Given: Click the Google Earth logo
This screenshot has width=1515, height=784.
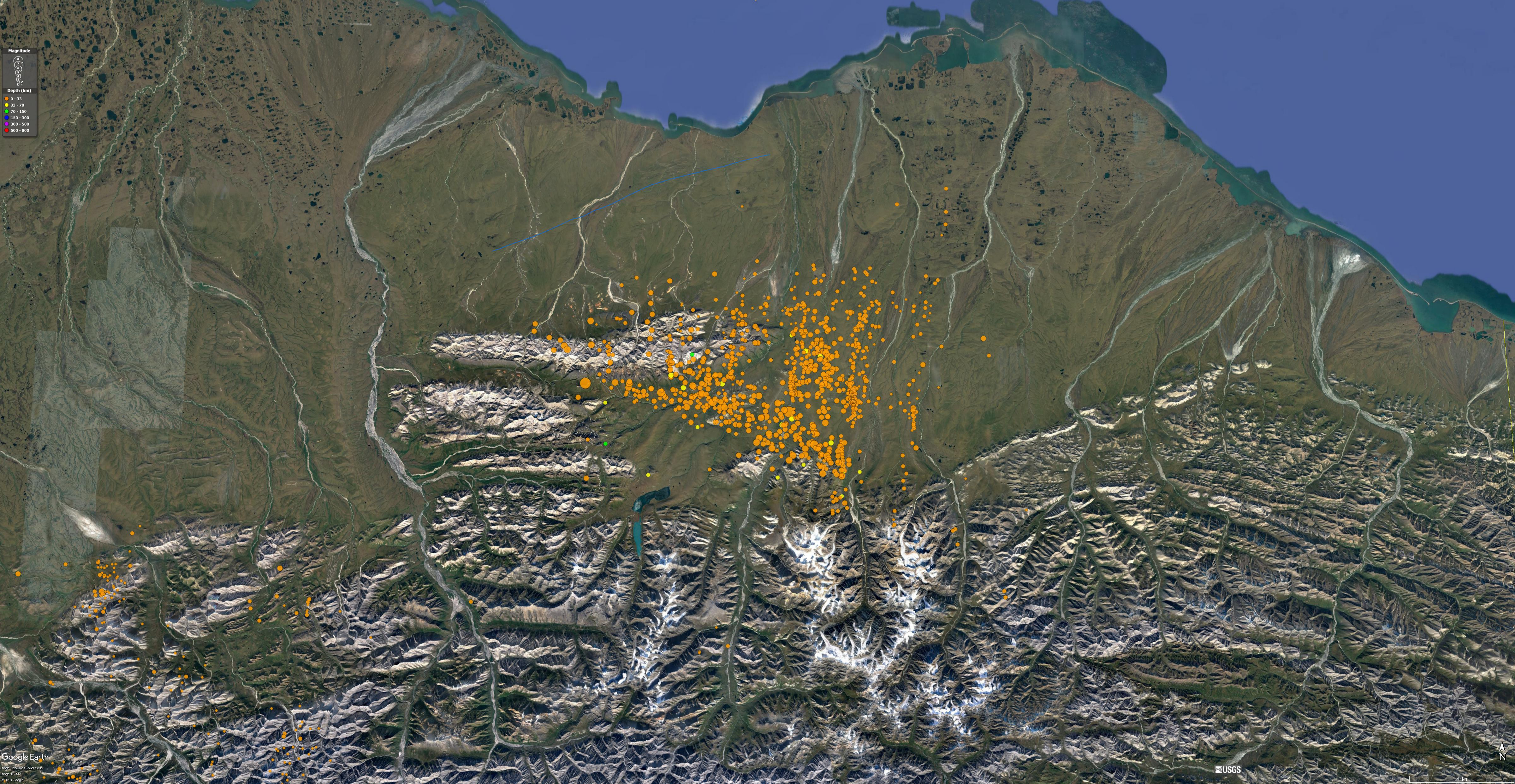Looking at the screenshot, I should [x=25, y=757].
